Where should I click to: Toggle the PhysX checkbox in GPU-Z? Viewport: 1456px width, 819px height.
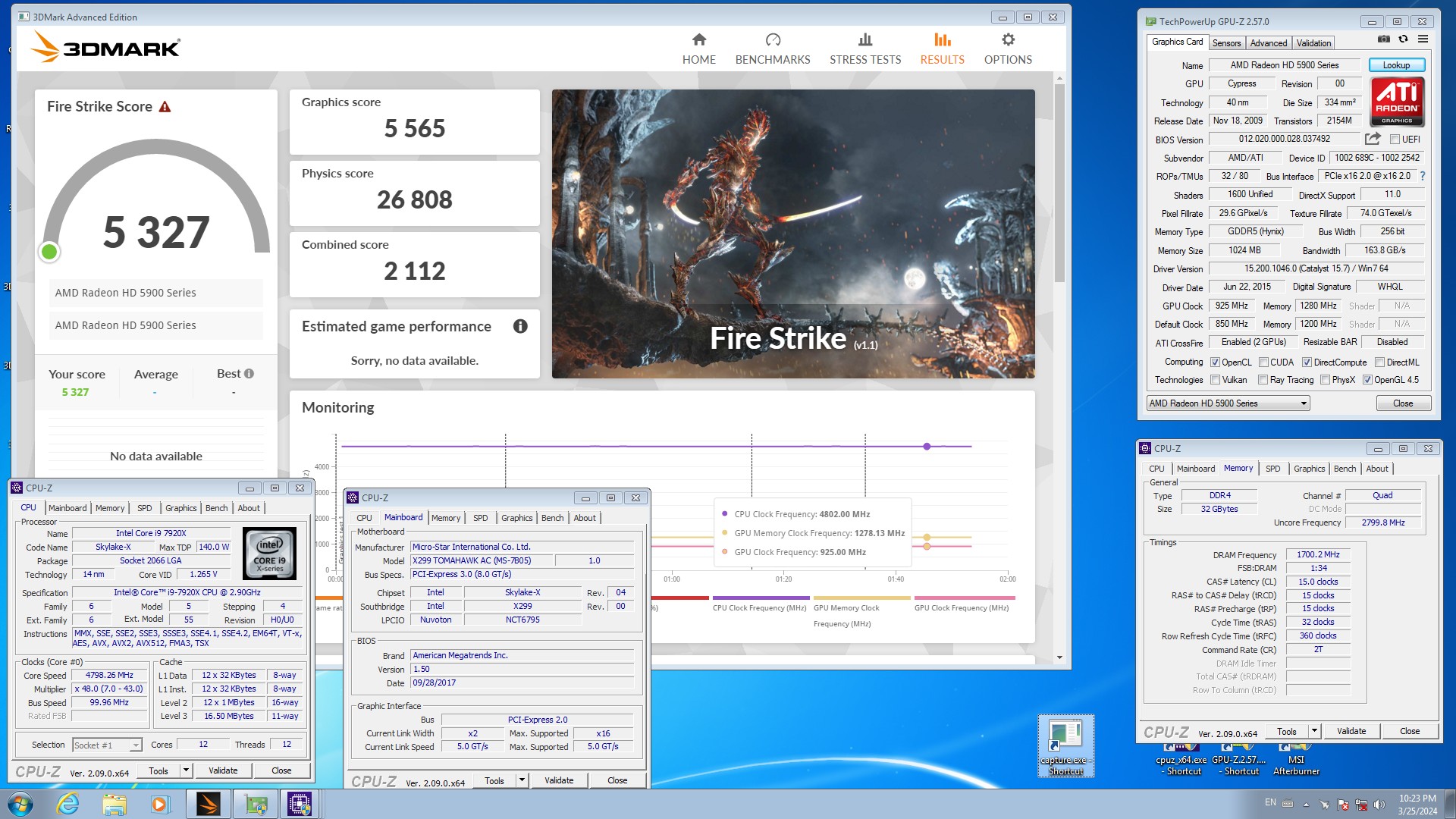(1325, 380)
